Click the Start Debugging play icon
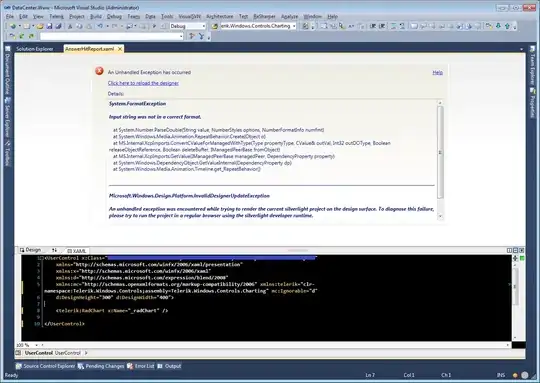 154,26
